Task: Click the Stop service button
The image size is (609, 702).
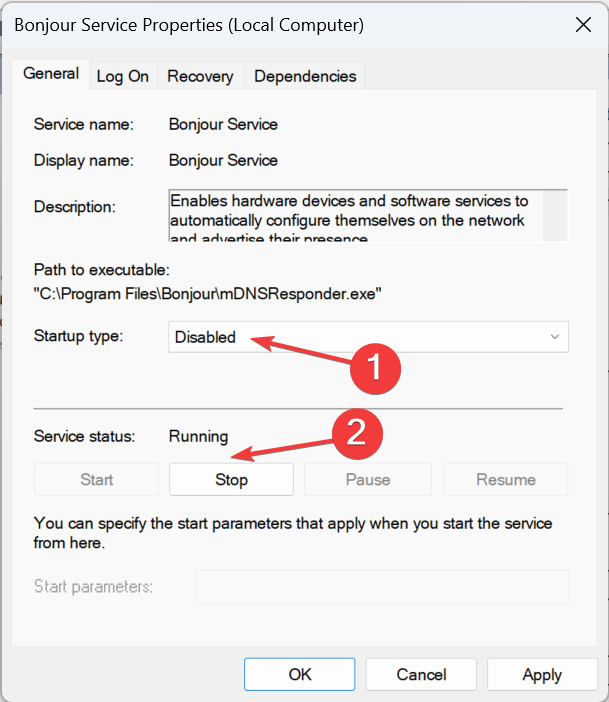Action: pyautogui.click(x=231, y=479)
